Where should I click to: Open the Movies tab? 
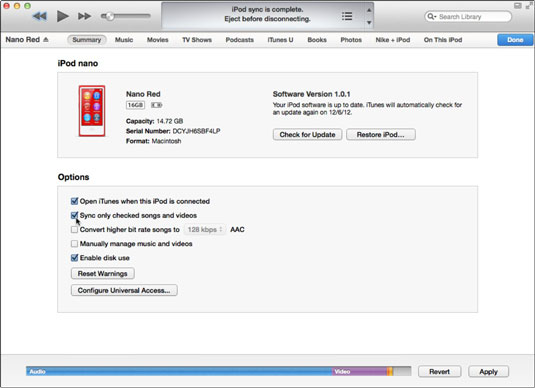(x=158, y=40)
